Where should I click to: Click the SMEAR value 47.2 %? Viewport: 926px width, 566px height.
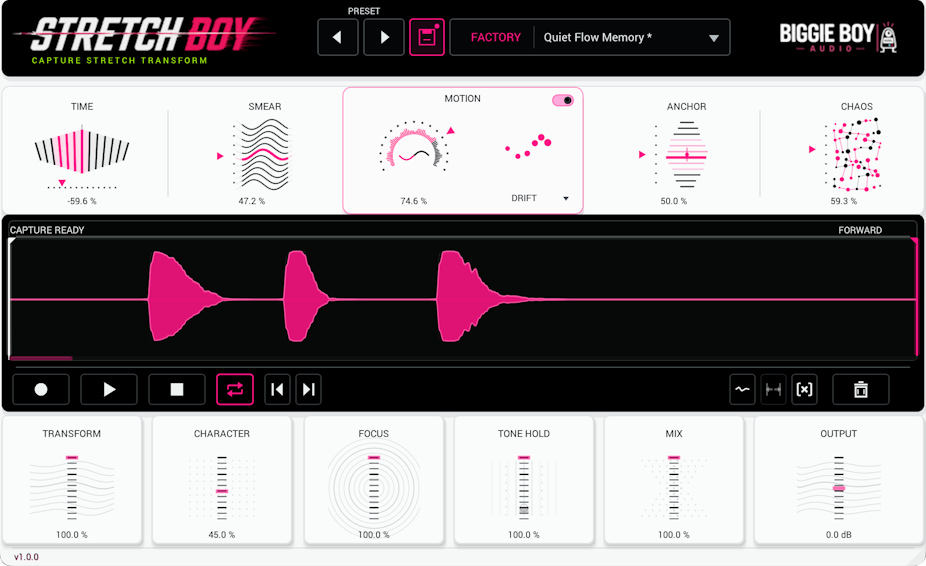(x=252, y=201)
